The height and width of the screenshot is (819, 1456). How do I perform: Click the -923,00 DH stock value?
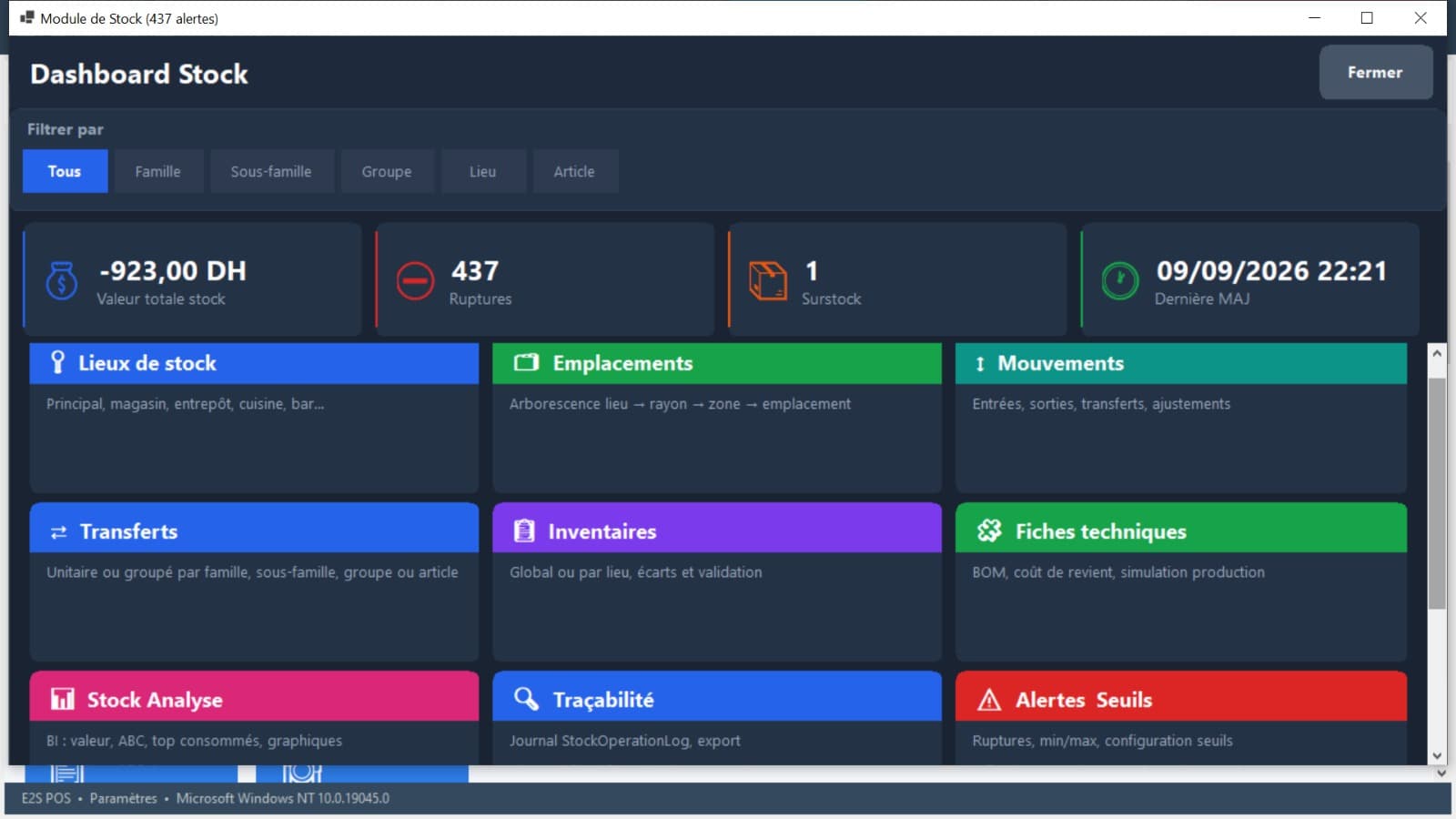173,270
